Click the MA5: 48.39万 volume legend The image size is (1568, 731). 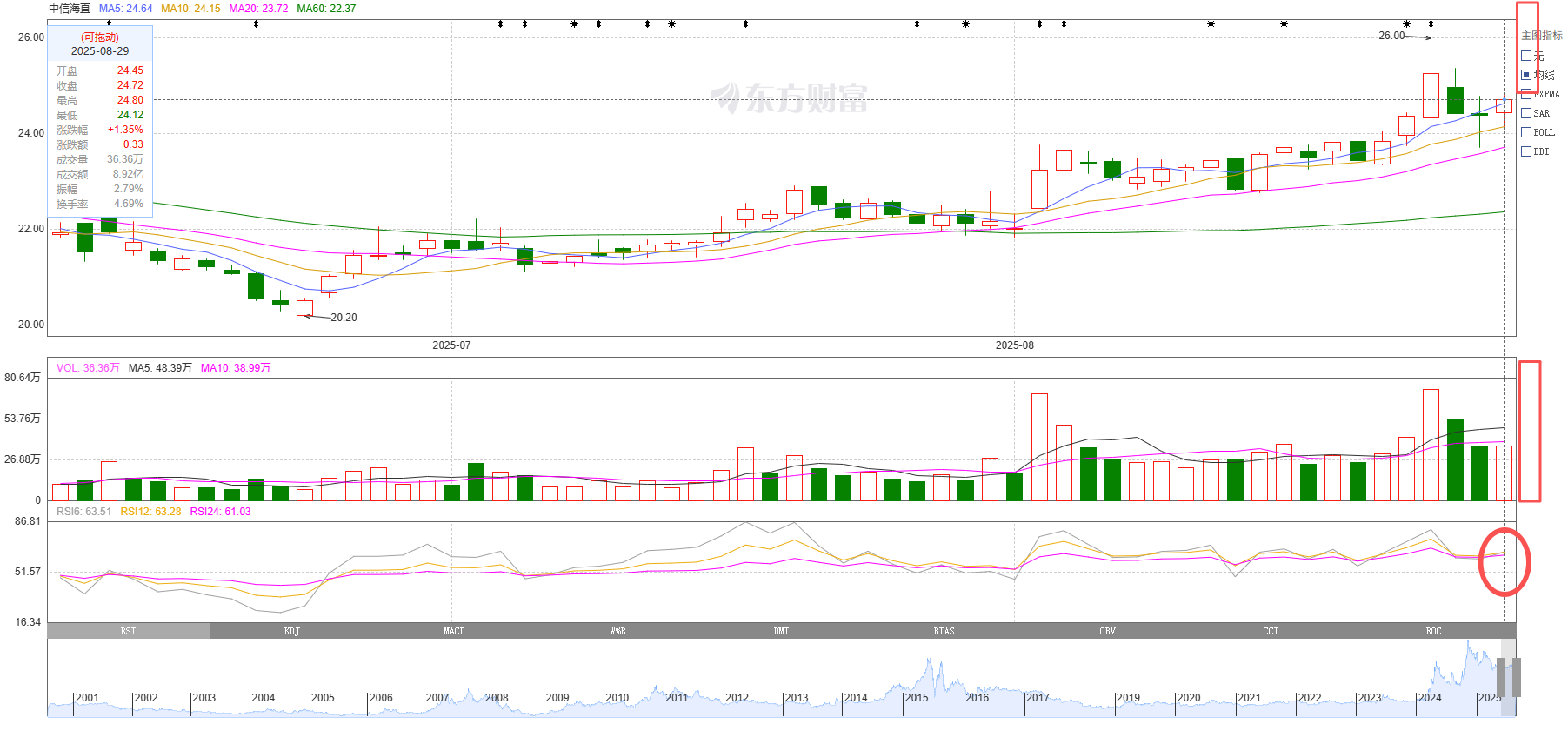tap(160, 368)
